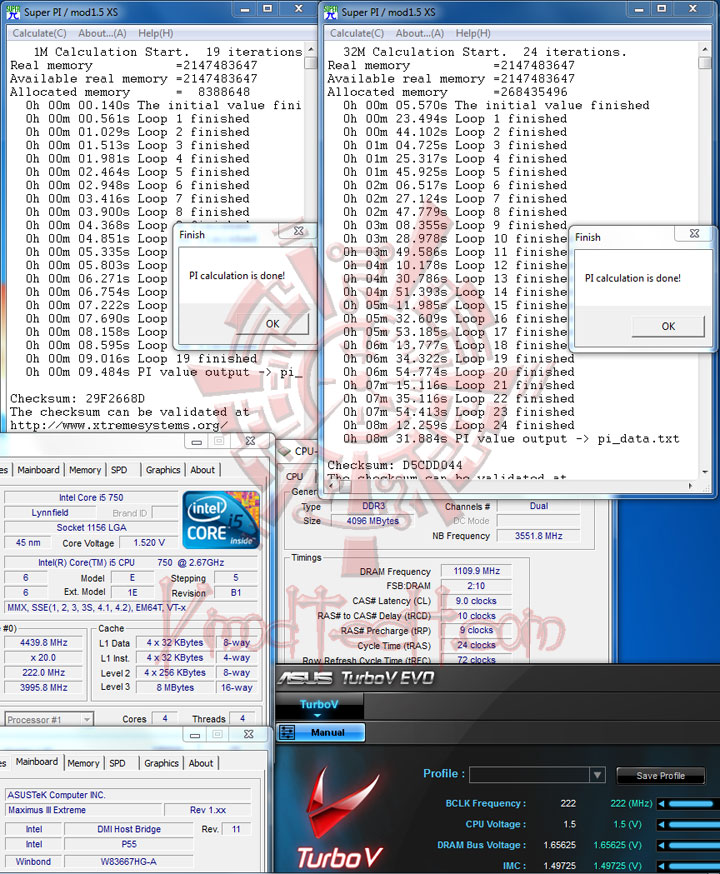
Task: Click horizontal scroll left arrow in 32M window
Action: (x=332, y=486)
